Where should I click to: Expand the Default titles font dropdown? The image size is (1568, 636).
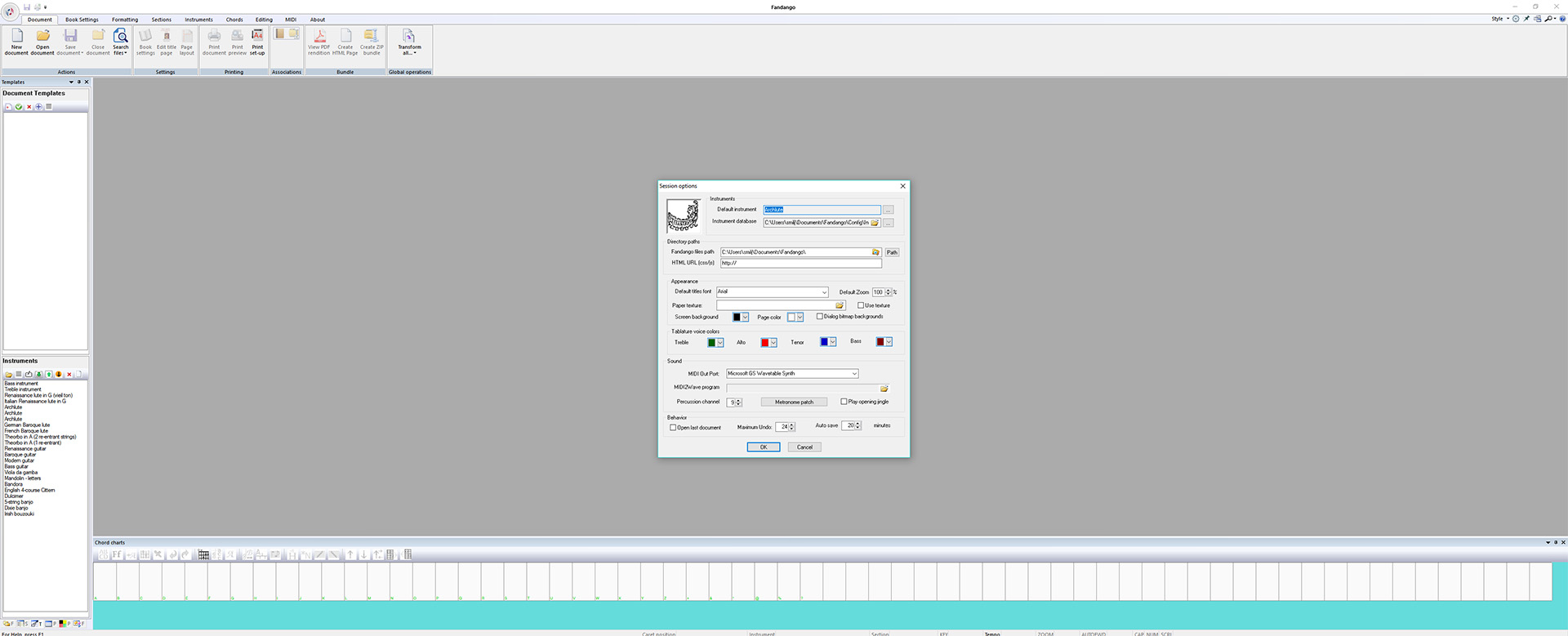click(x=824, y=292)
